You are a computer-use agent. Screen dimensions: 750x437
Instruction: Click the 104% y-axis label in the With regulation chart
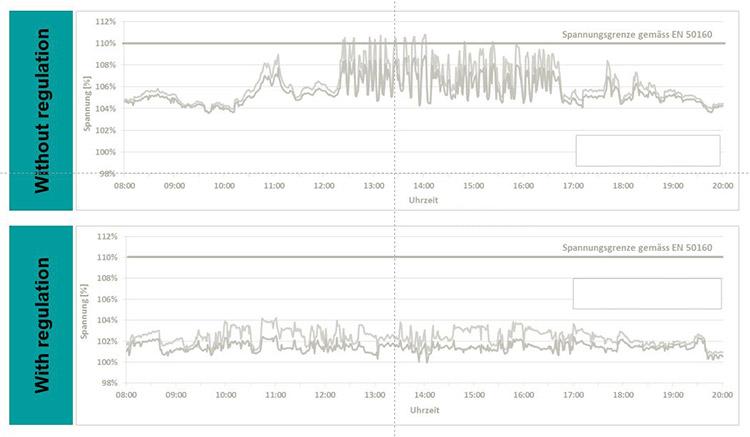click(x=106, y=320)
